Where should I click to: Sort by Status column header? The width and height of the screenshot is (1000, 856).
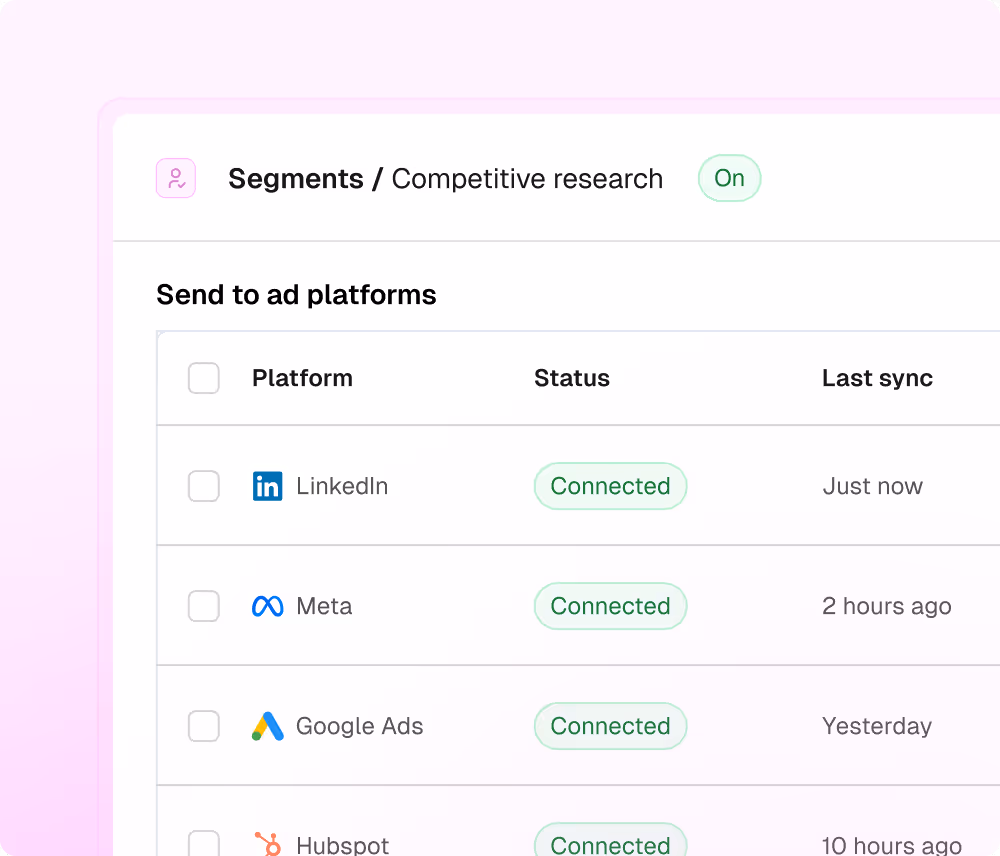tap(572, 378)
